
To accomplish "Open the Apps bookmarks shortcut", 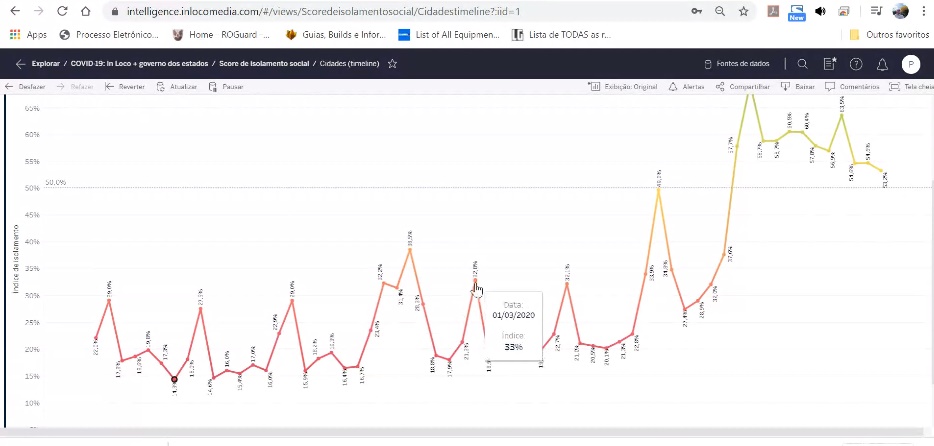I will pos(29,35).
